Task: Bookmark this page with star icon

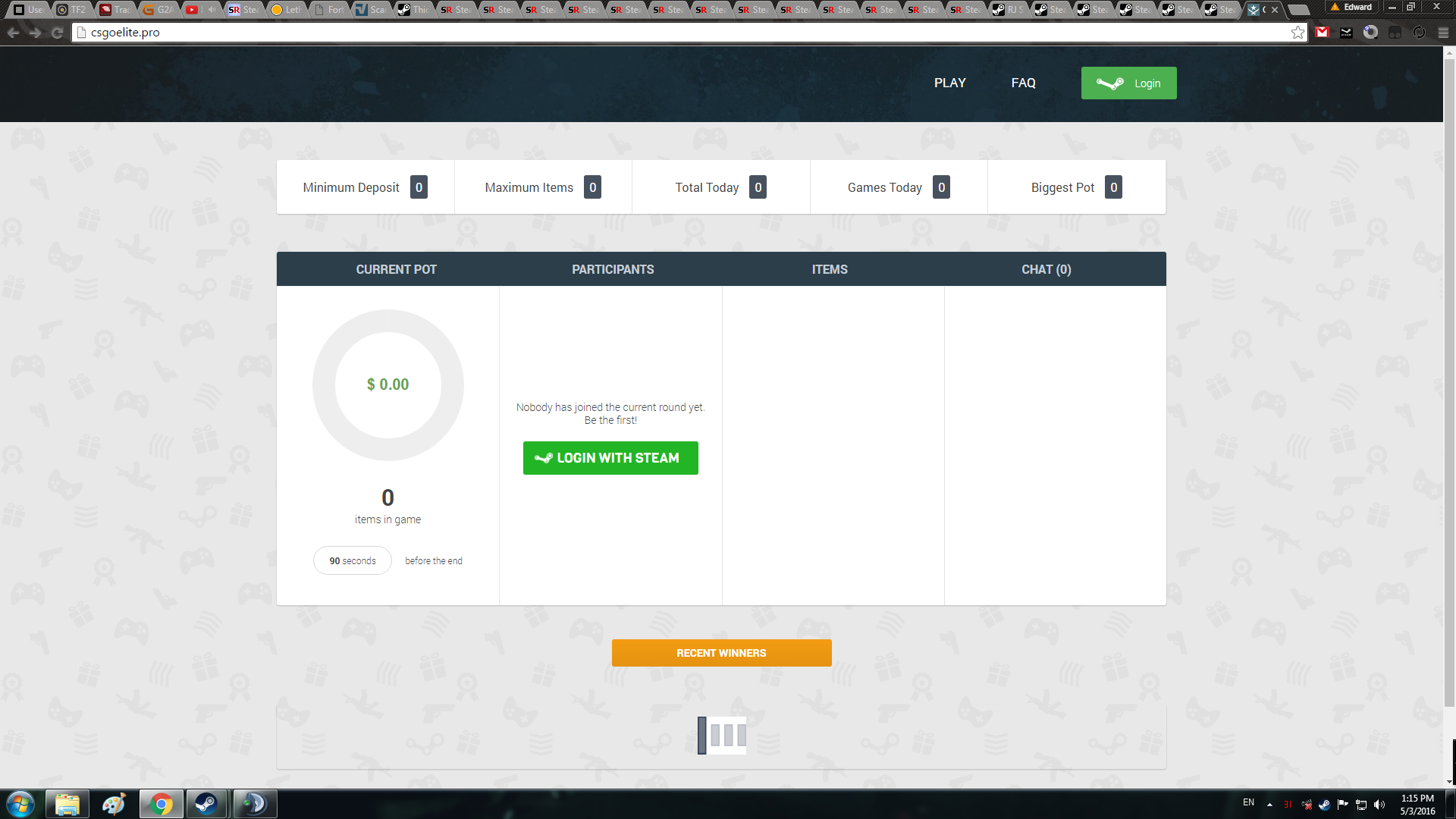Action: point(1298,33)
